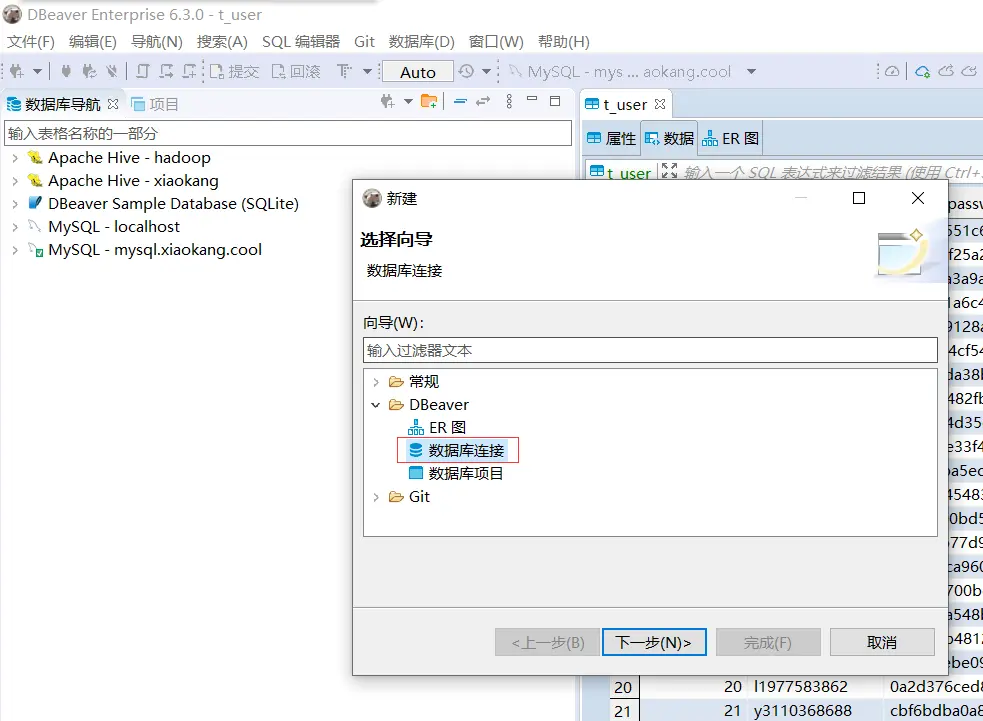Select the ER 图 wizard item
Screen dimensions: 983x721
(437, 428)
